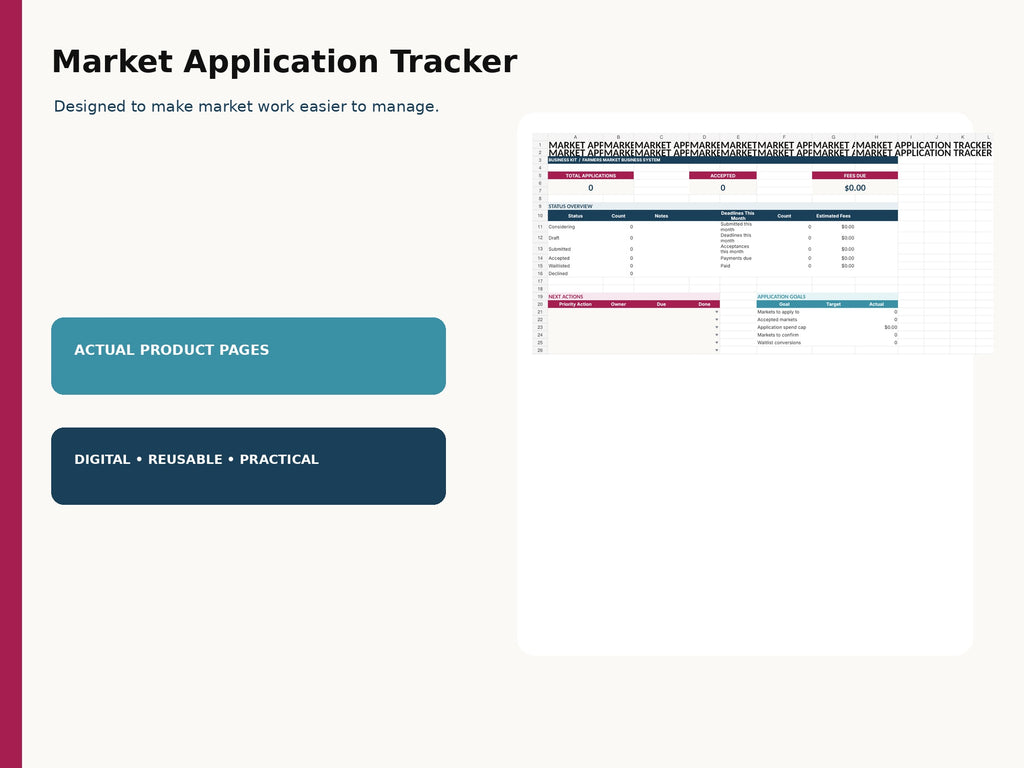Image resolution: width=1024 pixels, height=768 pixels.
Task: Click the DIGITAL • REUSABLE • PRACTICAL navy banner
Action: pos(248,466)
